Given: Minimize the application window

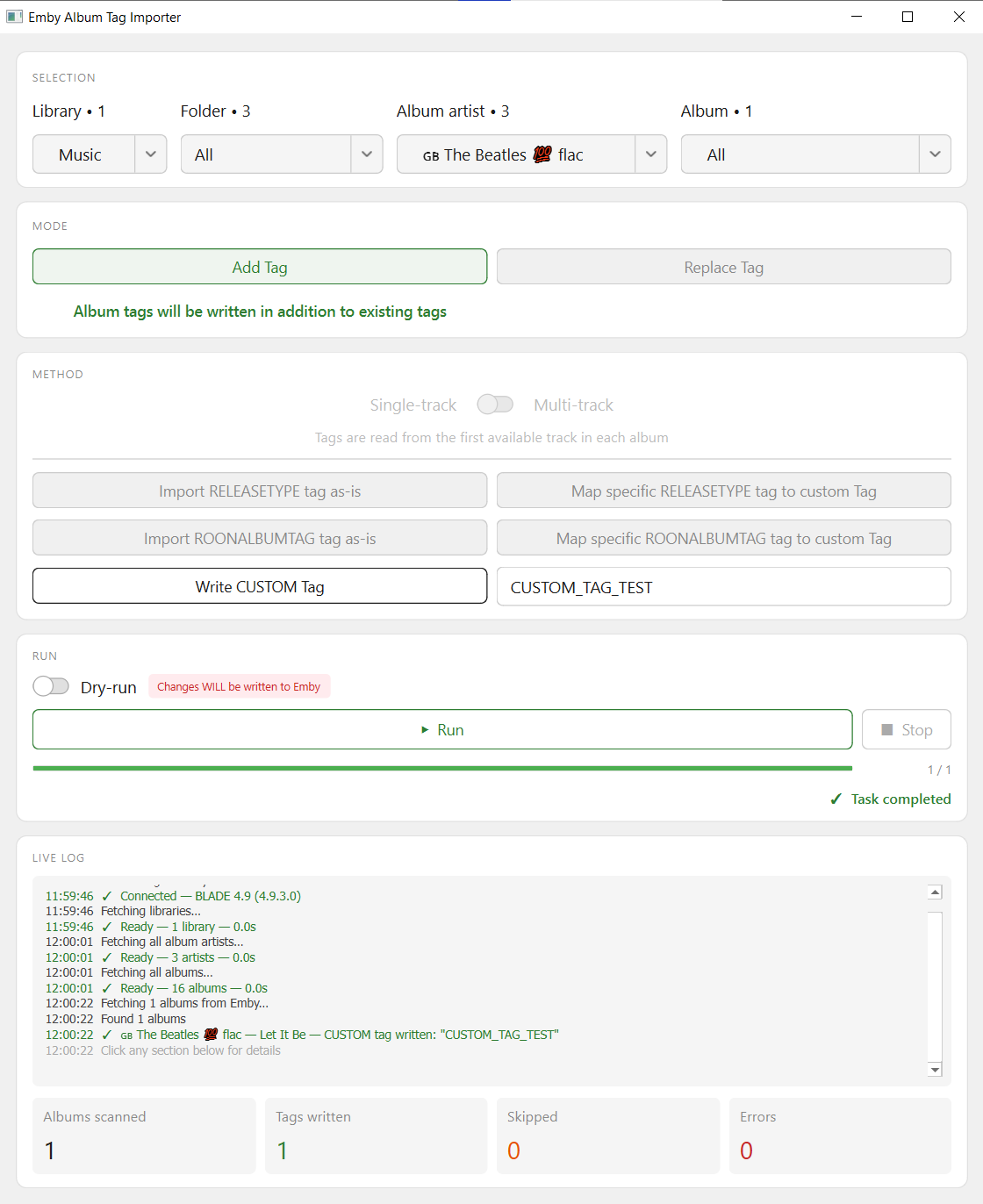Looking at the screenshot, I should click(x=857, y=17).
